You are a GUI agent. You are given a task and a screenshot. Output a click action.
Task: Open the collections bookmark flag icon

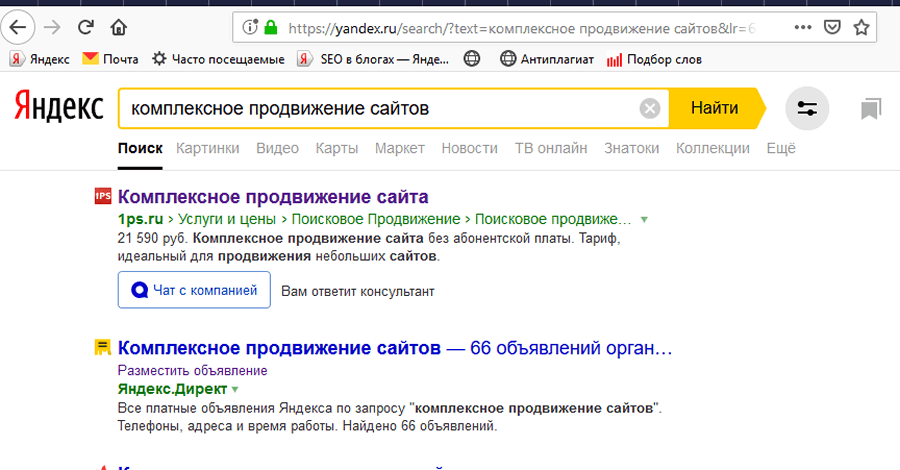(871, 109)
